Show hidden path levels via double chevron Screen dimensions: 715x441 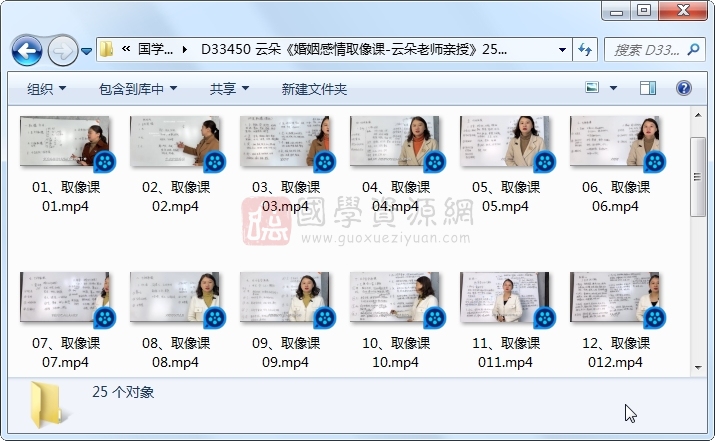tap(126, 49)
